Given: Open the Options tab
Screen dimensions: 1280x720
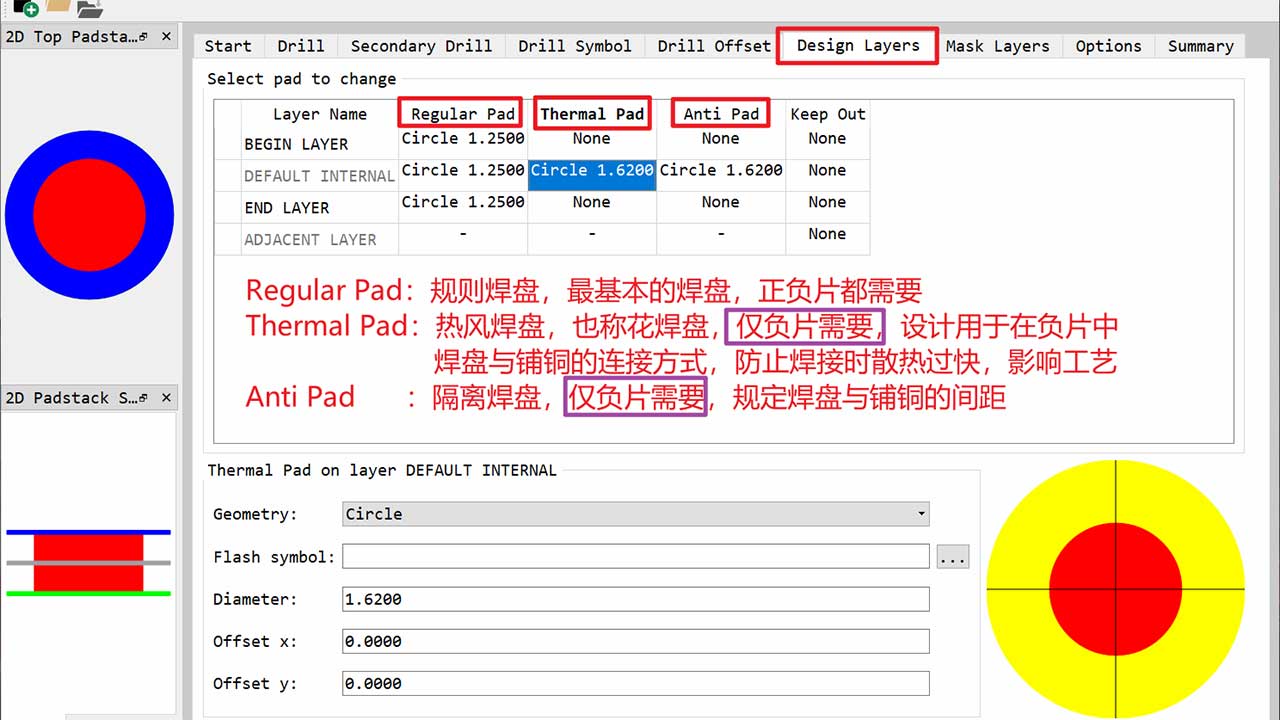Looking at the screenshot, I should pyautogui.click(x=1108, y=46).
